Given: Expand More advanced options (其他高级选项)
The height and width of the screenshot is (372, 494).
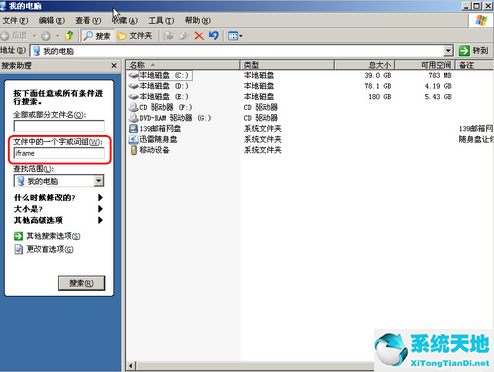Looking at the screenshot, I should [58, 220].
